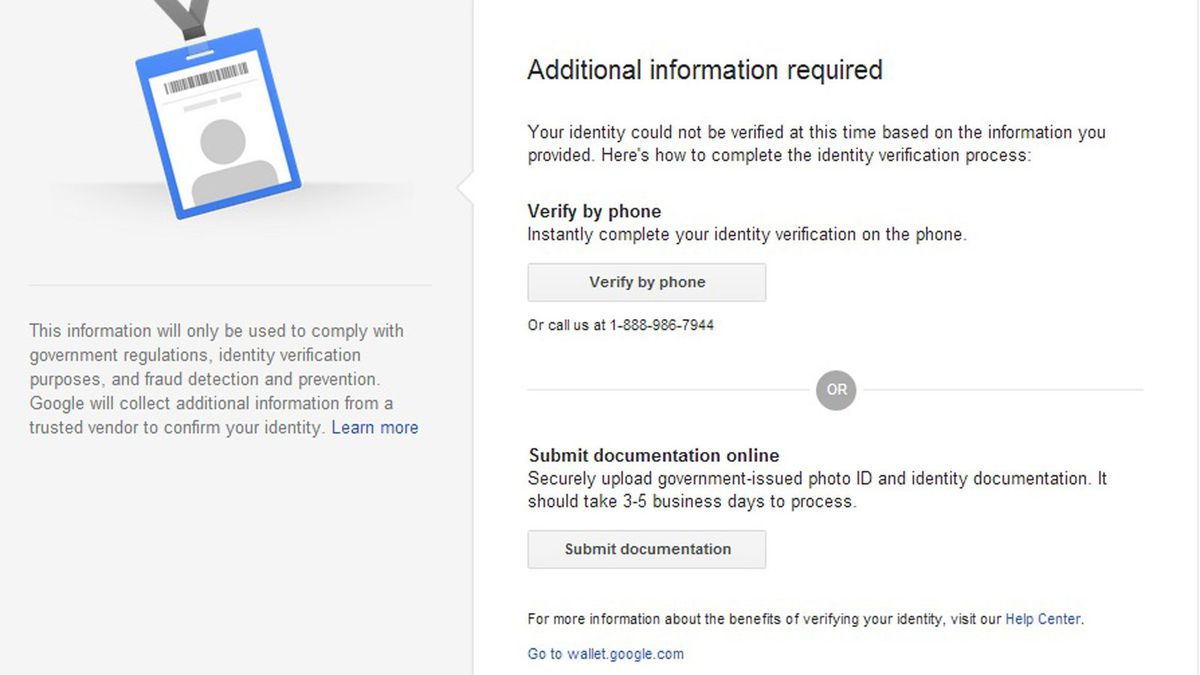The image size is (1200, 675).
Task: Click the Verify by phone section heading
Action: 594,211
